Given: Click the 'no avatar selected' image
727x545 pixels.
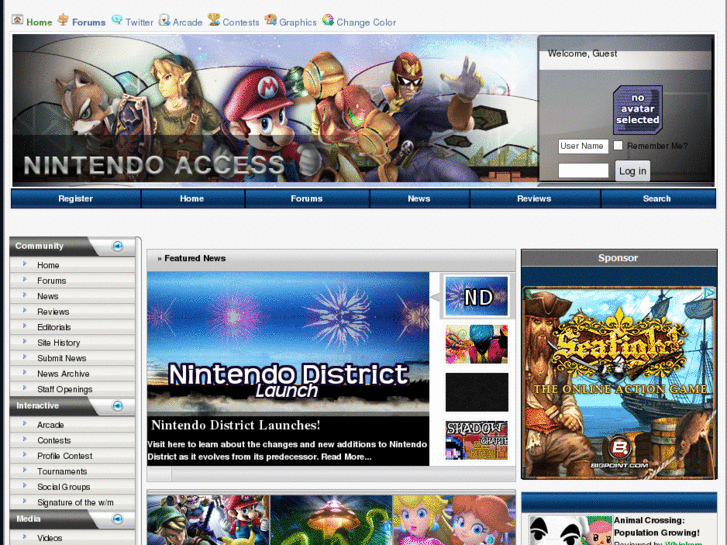Looking at the screenshot, I should (x=638, y=109).
